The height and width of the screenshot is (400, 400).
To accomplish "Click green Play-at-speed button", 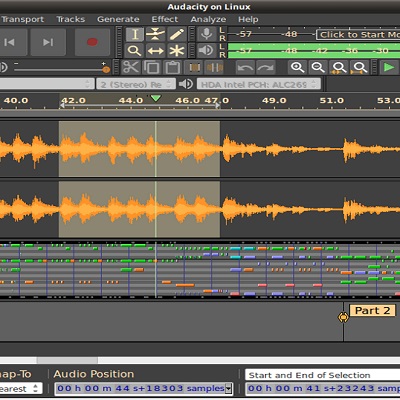I will click(389, 68).
